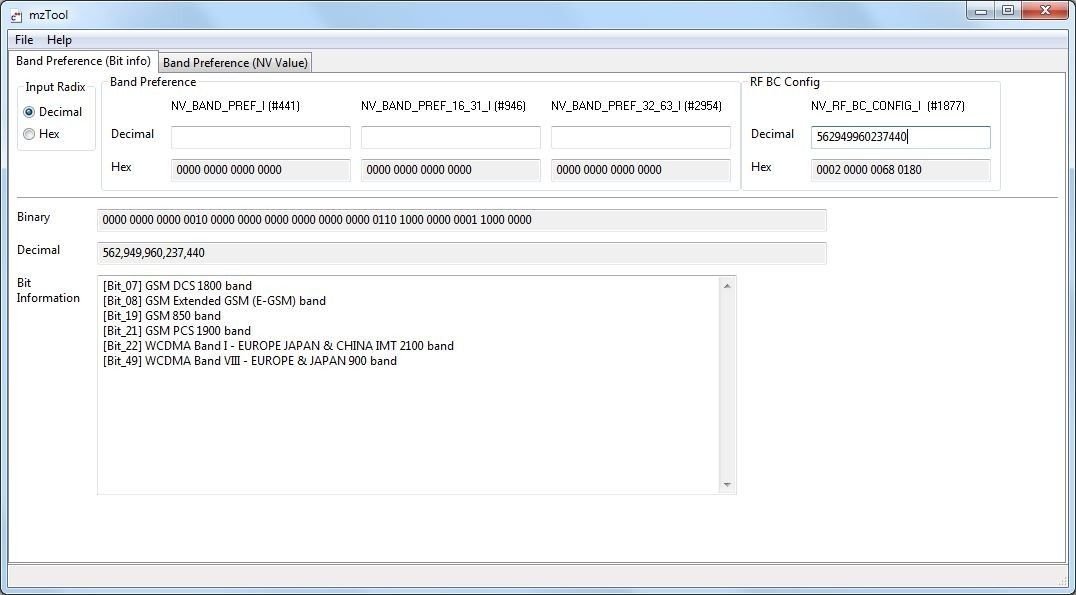Click the RF BC Config group label
The image size is (1076, 595).
click(784, 82)
